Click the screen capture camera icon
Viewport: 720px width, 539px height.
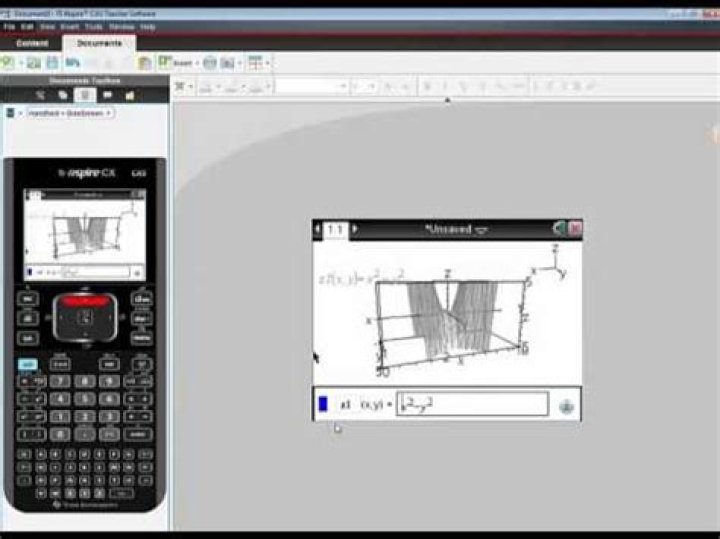(227, 63)
